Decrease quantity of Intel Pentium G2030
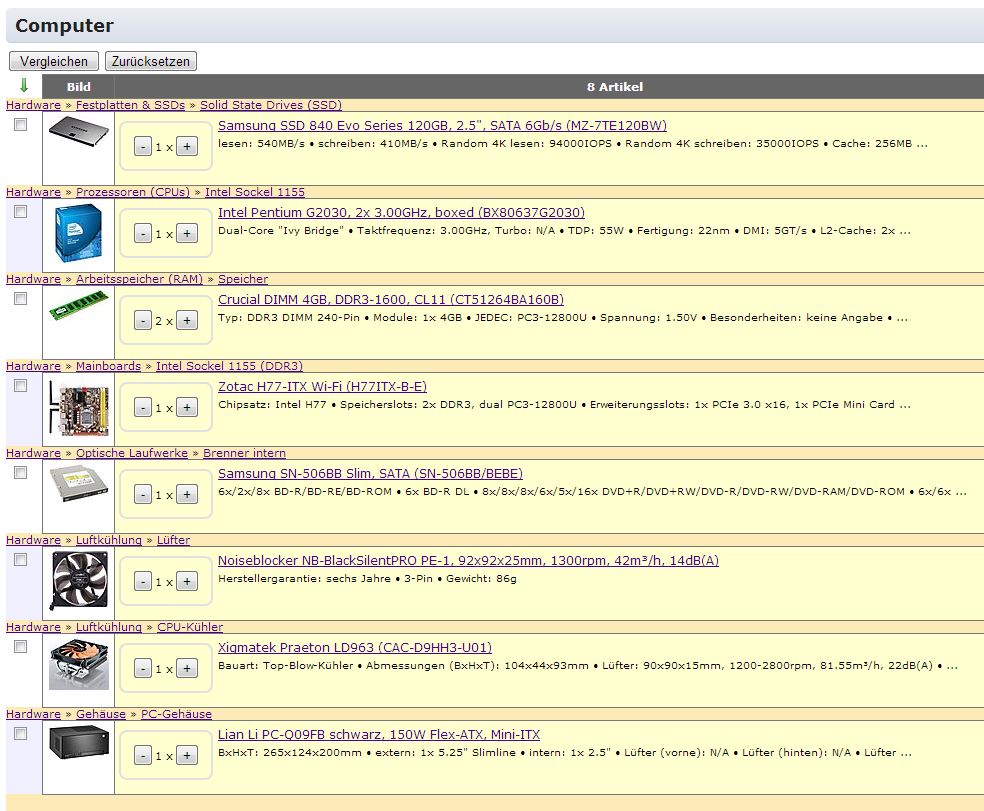The image size is (984, 811). click(143, 234)
